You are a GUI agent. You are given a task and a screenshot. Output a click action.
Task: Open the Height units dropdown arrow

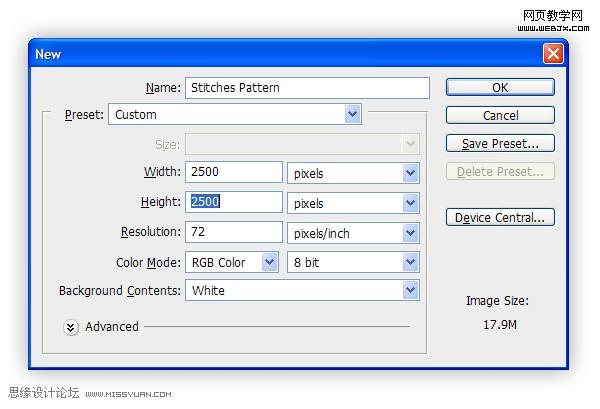[411, 203]
